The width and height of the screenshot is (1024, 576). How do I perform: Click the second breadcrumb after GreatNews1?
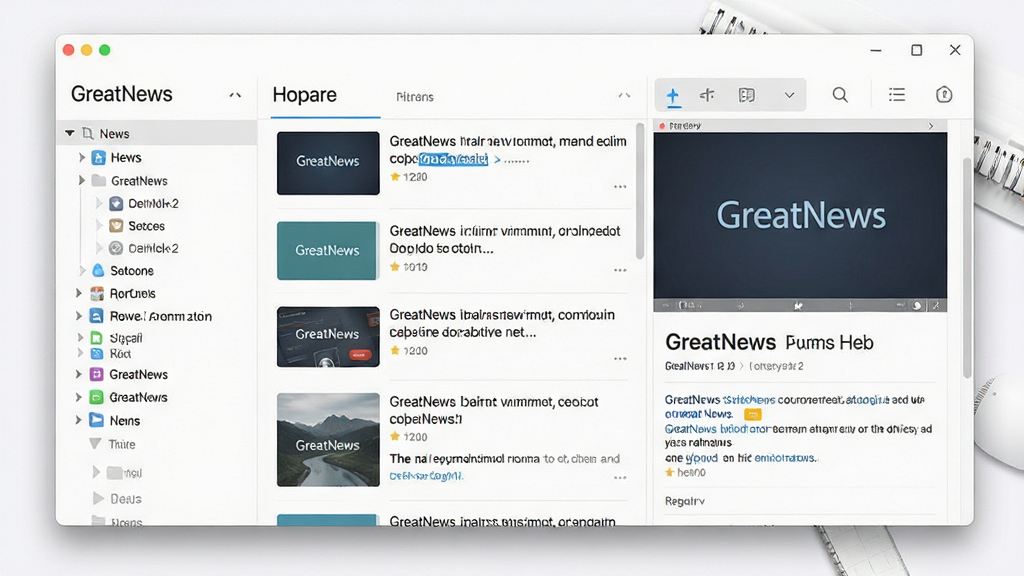(x=776, y=366)
